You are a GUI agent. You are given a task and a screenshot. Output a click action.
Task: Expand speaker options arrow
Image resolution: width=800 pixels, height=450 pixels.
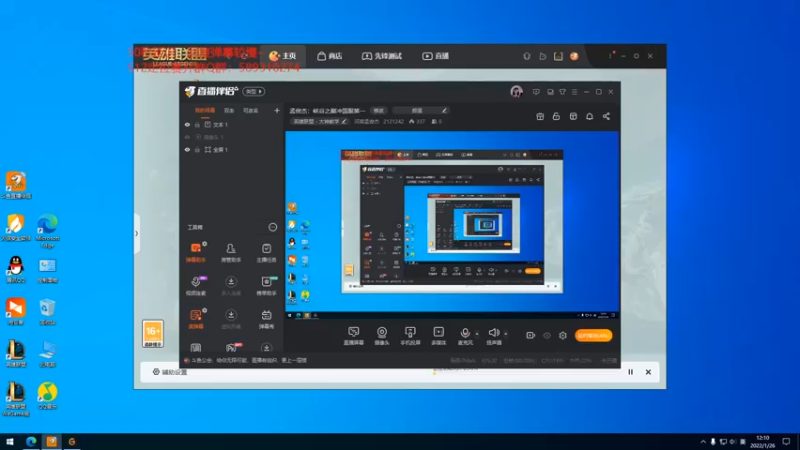coord(506,334)
